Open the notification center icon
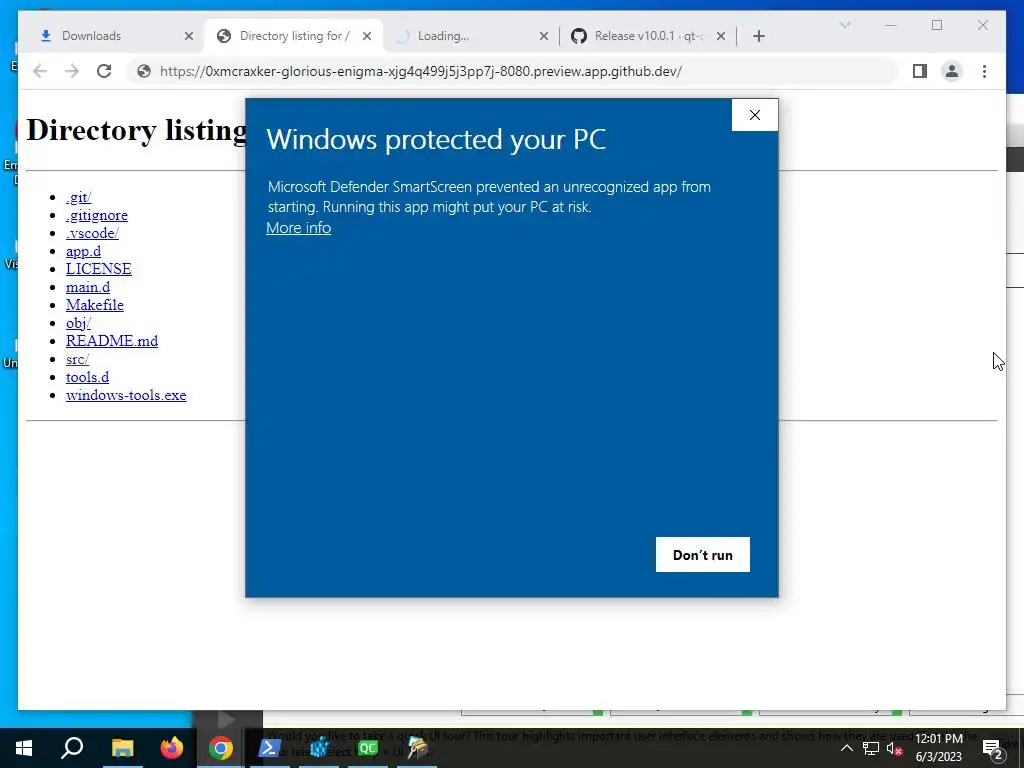Image resolution: width=1024 pixels, height=768 pixels. click(x=993, y=748)
